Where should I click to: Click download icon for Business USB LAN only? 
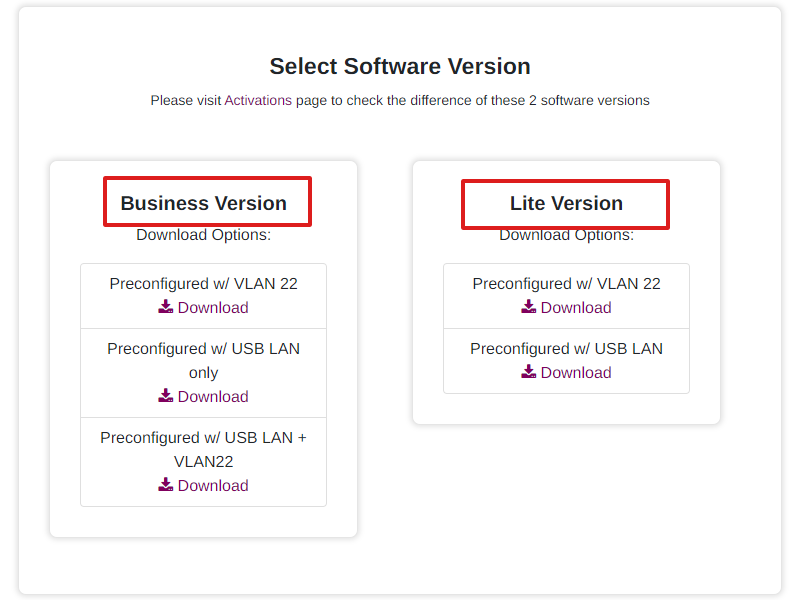(x=166, y=395)
